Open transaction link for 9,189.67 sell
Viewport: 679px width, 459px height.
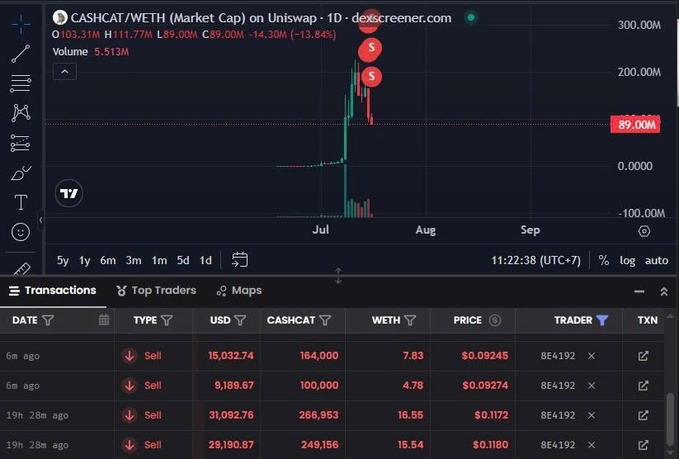pos(643,385)
